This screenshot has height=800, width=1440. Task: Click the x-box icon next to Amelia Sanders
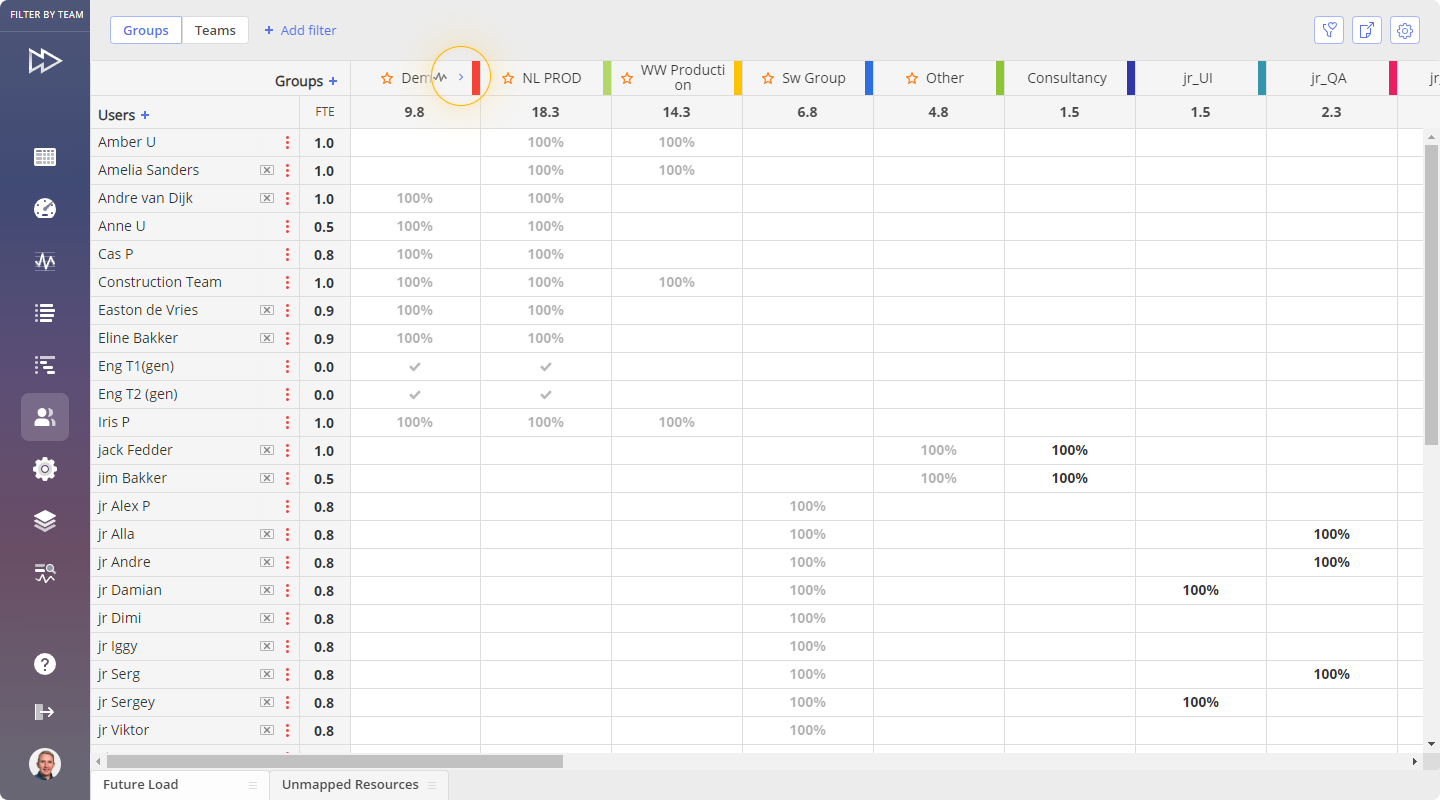coord(267,170)
